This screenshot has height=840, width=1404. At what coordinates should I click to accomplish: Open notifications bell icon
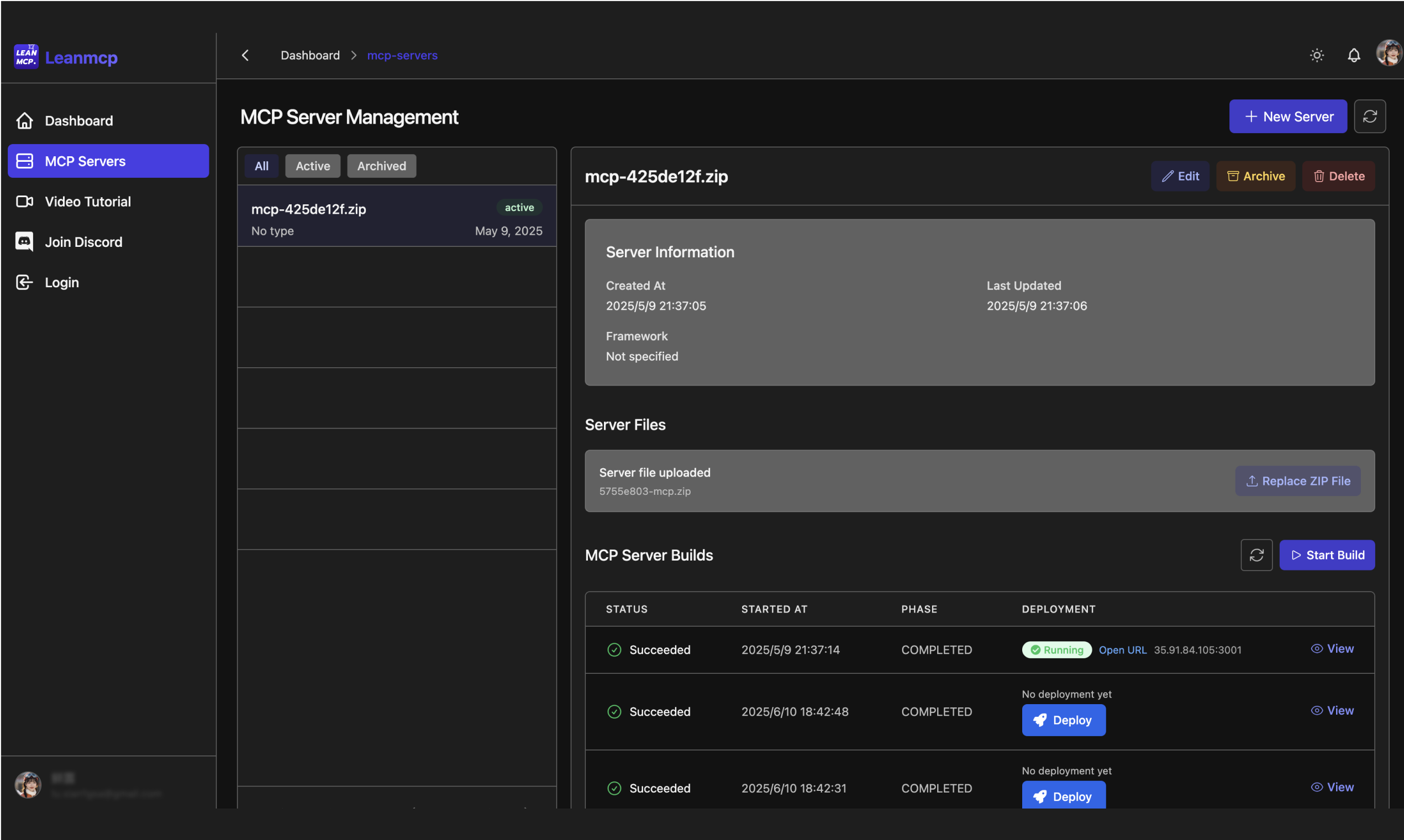click(1354, 55)
